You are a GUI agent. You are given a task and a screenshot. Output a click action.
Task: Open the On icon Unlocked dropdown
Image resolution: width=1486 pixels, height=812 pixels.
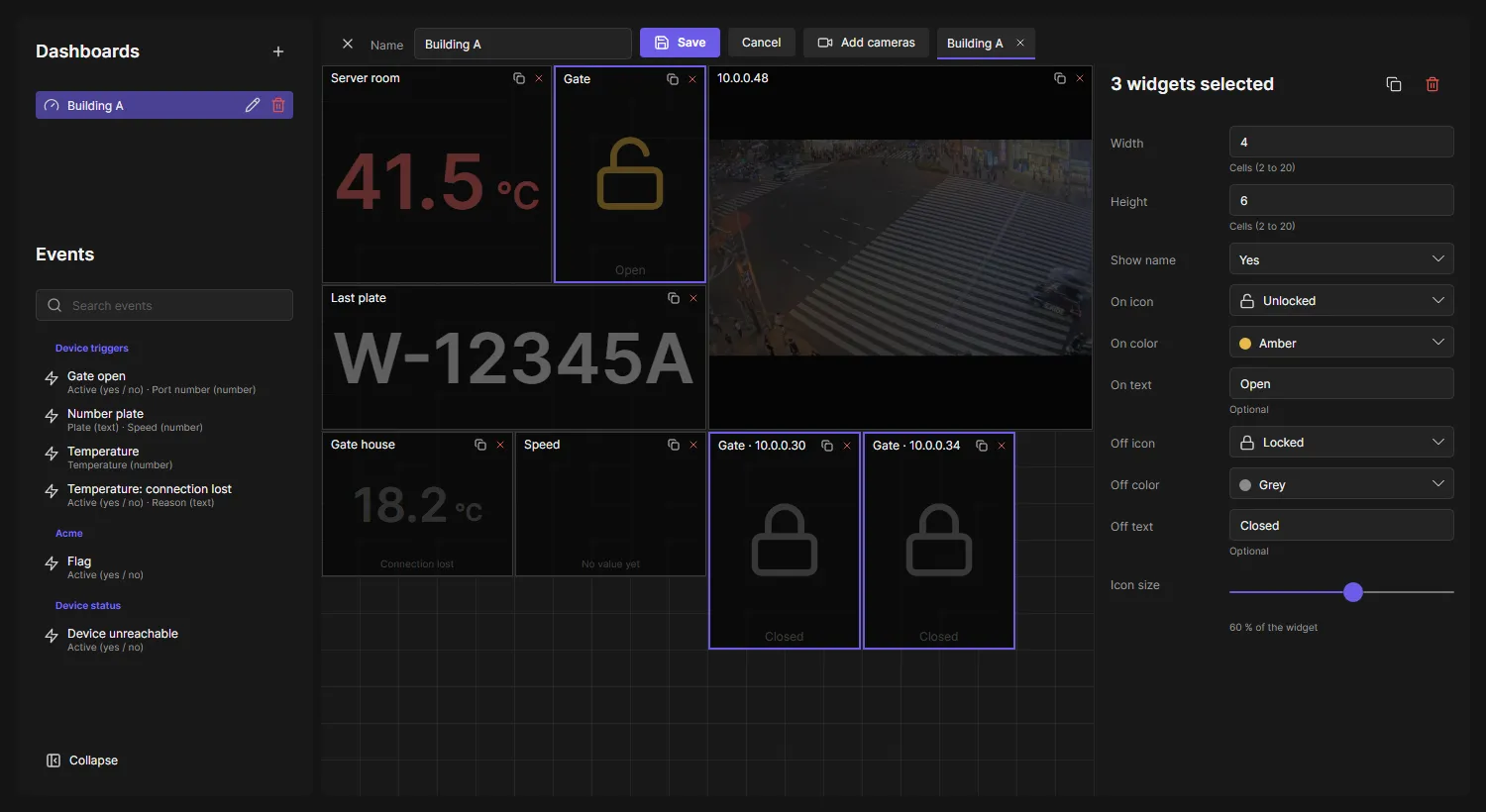(1341, 301)
